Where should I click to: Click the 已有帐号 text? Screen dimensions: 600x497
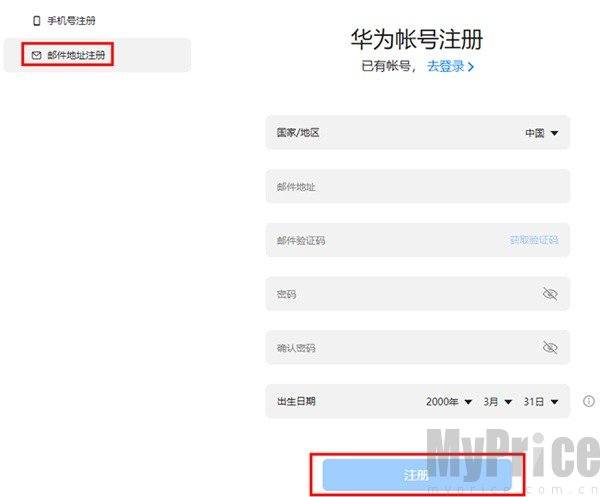point(386,66)
